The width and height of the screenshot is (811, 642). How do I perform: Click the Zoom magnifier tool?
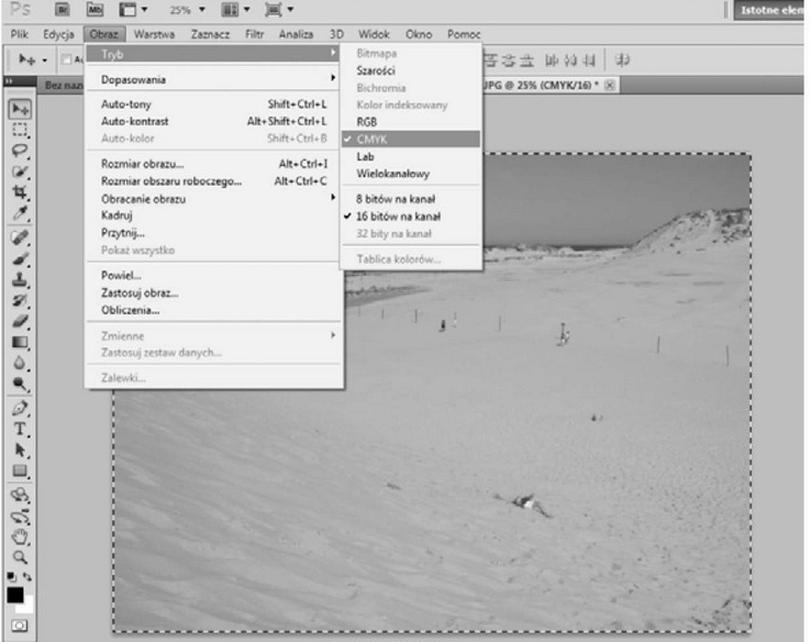point(19,558)
